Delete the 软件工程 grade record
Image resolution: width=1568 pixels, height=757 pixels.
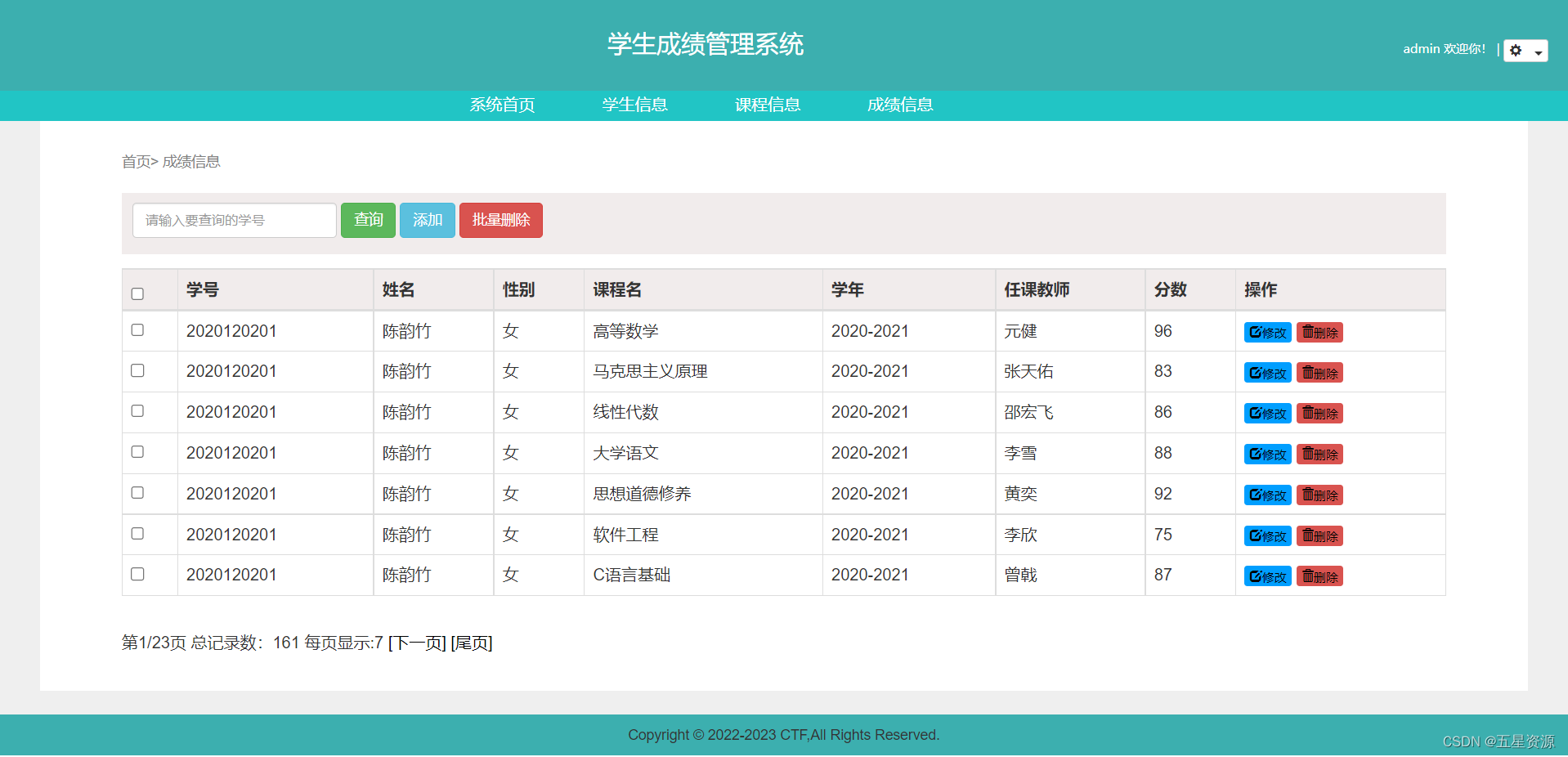point(1319,536)
